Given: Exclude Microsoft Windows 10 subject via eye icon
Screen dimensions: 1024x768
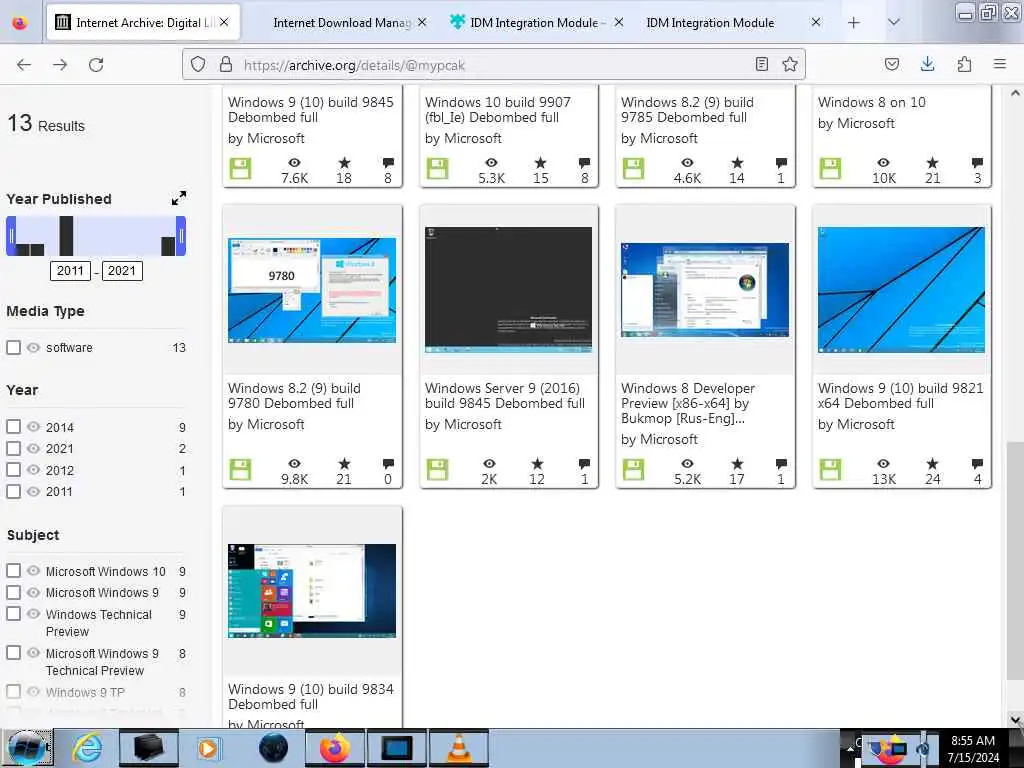Looking at the screenshot, I should tap(33, 571).
